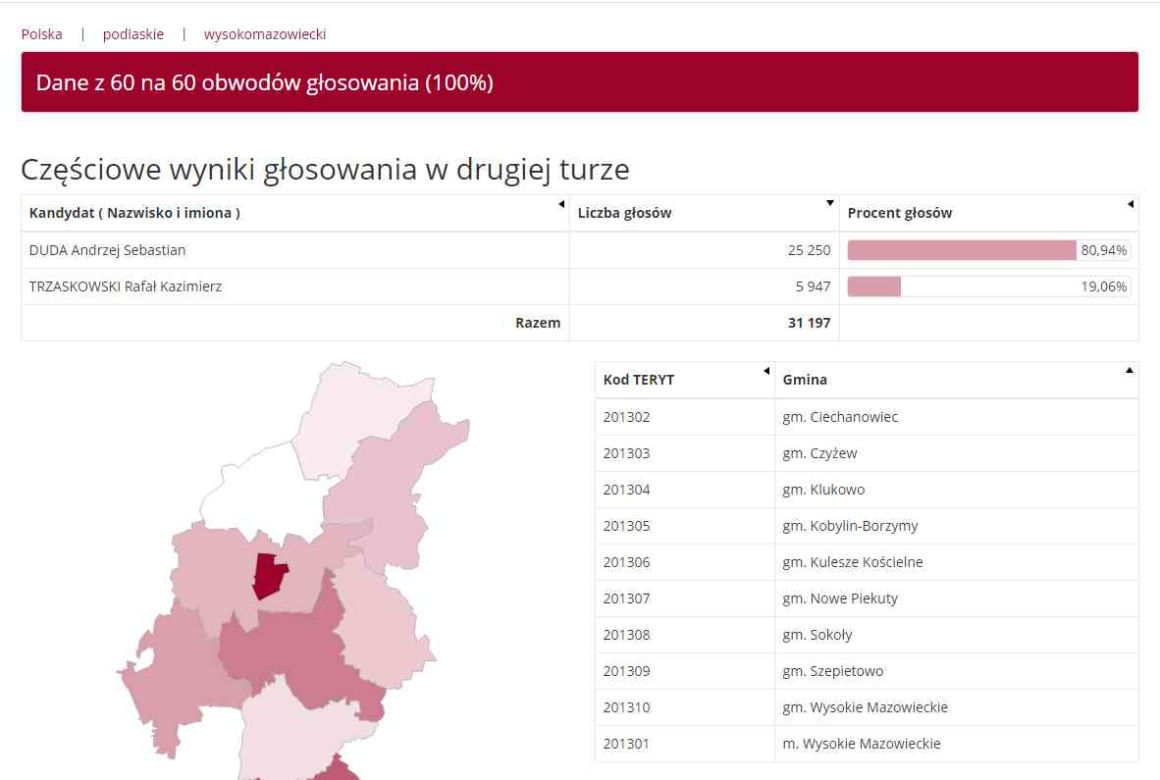Image resolution: width=1160 pixels, height=780 pixels.
Task: Open the Polska breadcrumb link
Action: [x=41, y=34]
